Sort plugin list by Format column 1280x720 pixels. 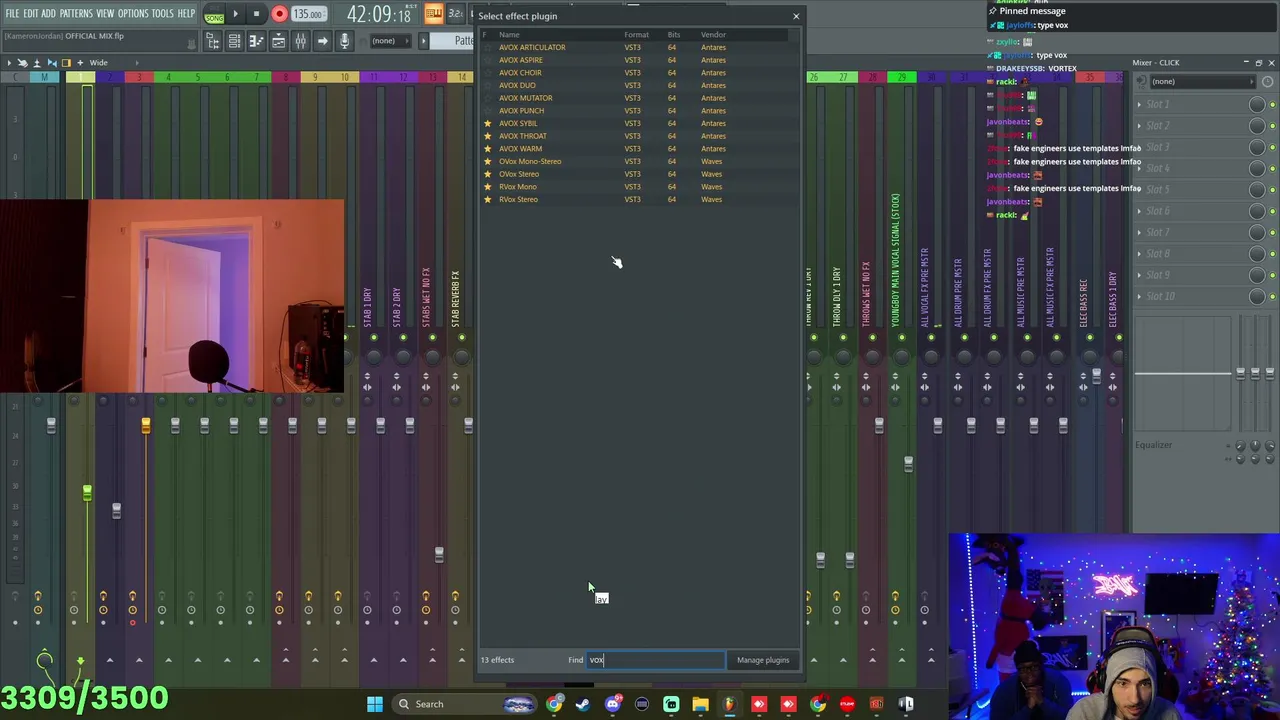tap(636, 35)
